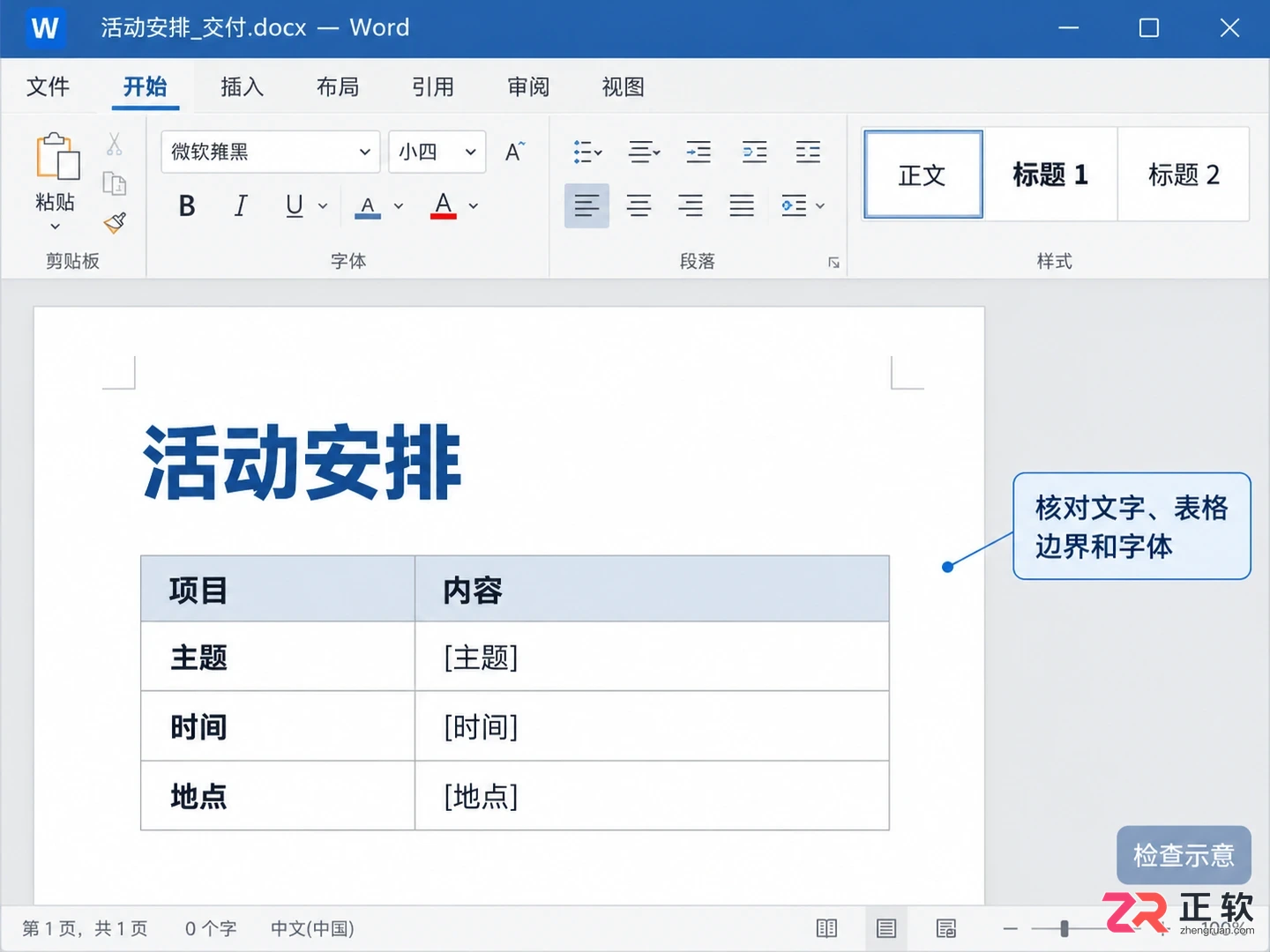Expand the 粘贴 options arrow
Viewport: 1270px width, 952px height.
click(x=55, y=227)
